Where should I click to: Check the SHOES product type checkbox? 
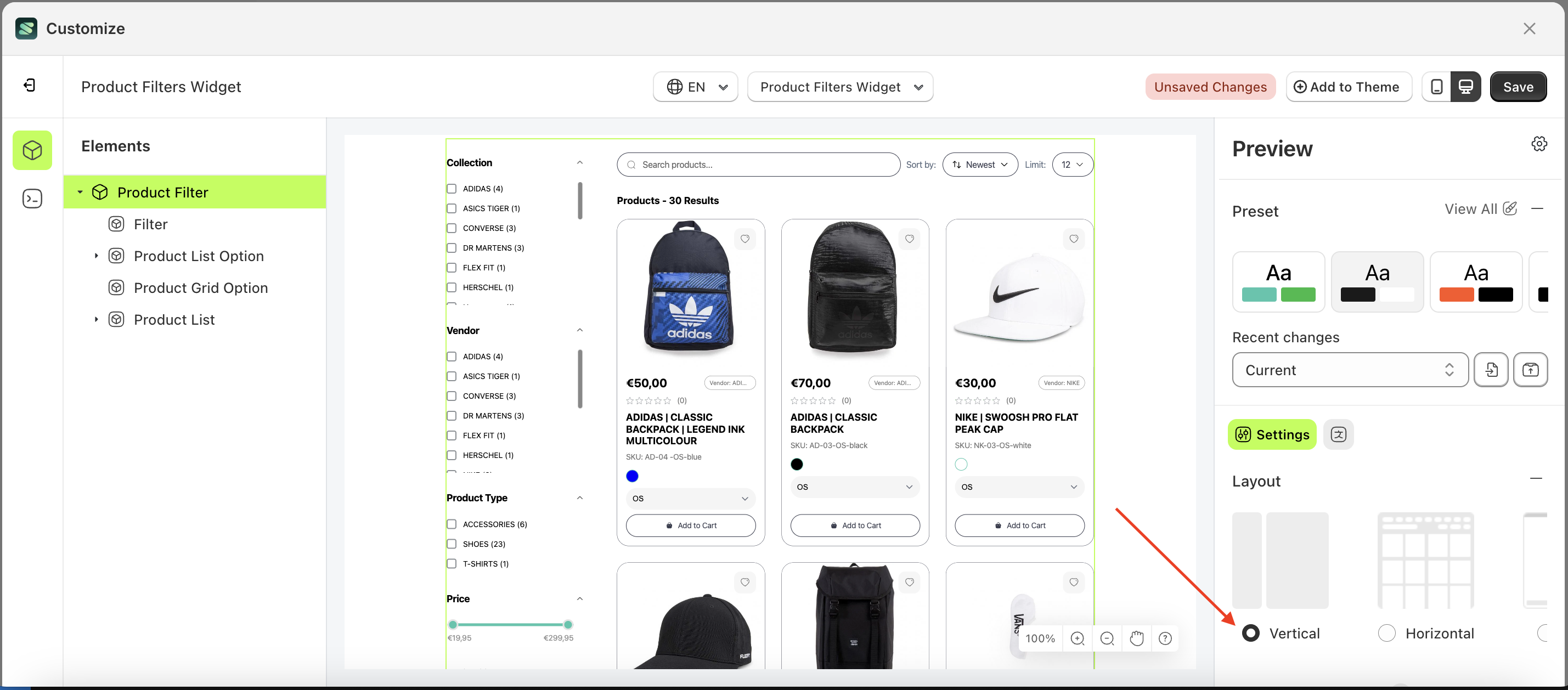point(452,544)
